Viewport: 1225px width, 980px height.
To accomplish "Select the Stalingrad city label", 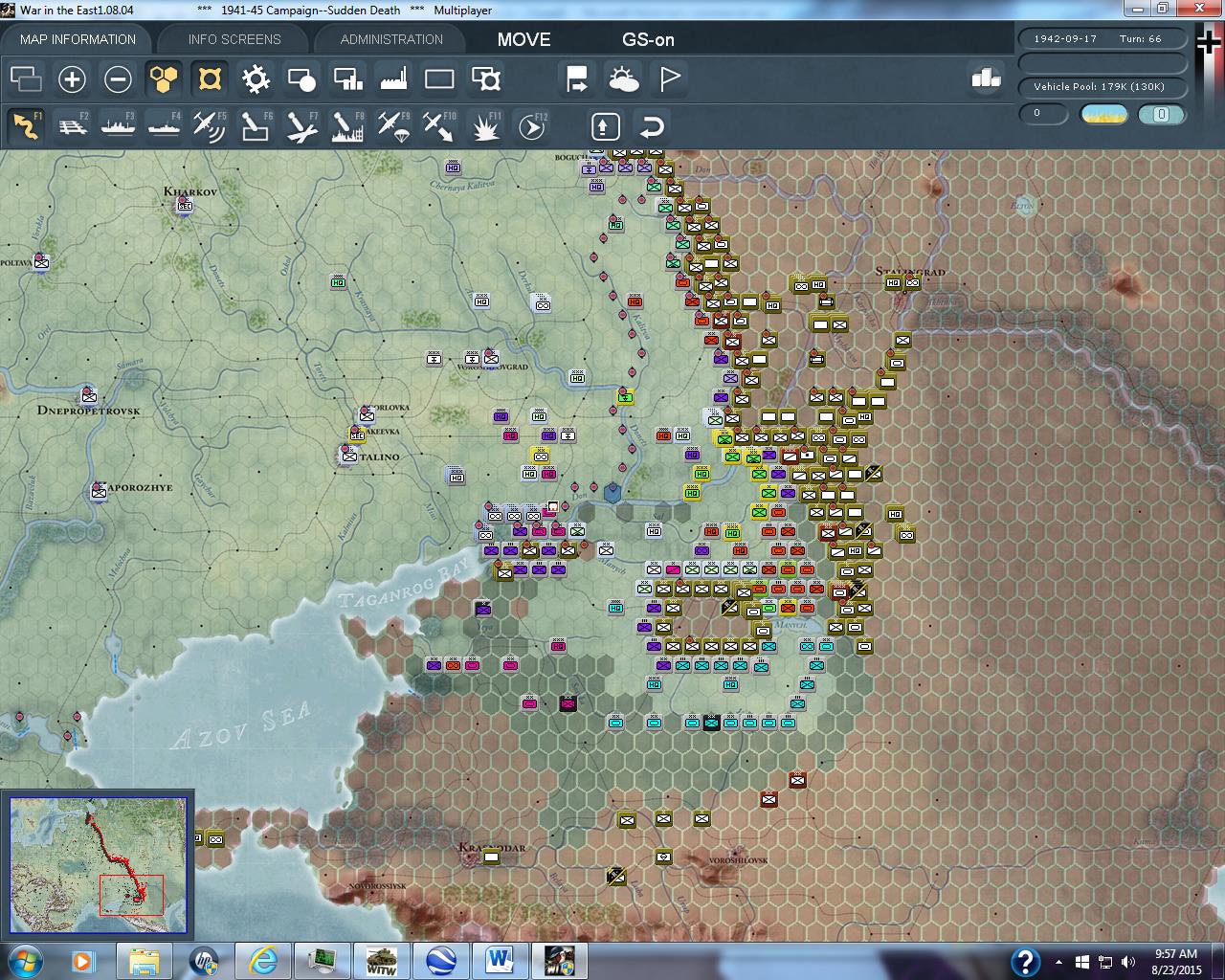I will click(x=910, y=272).
